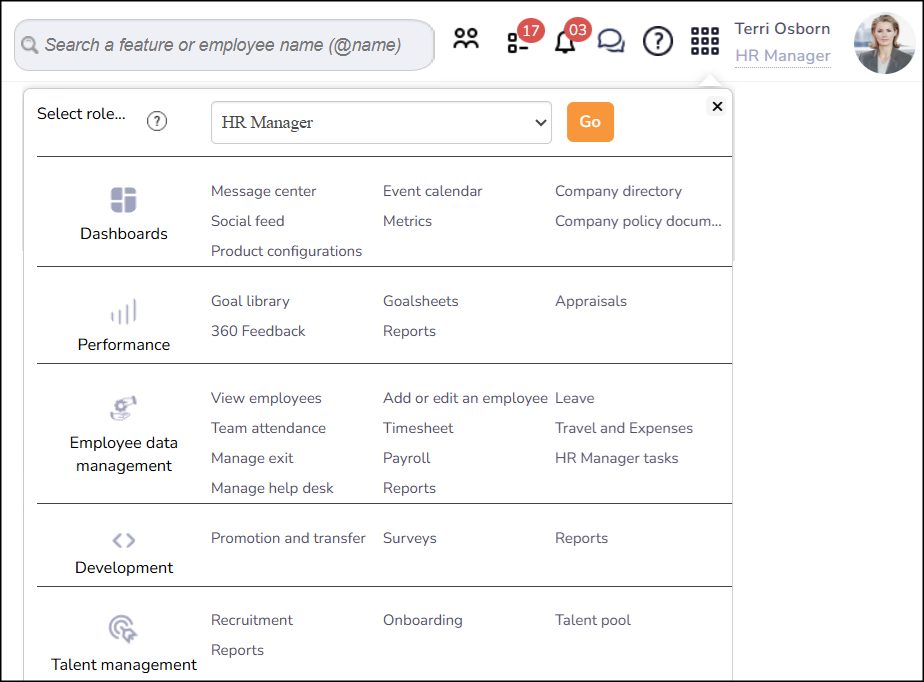Select Recruitment from the Talent management section
Screen dimensions: 924x682
pyautogui.click(x=251, y=620)
